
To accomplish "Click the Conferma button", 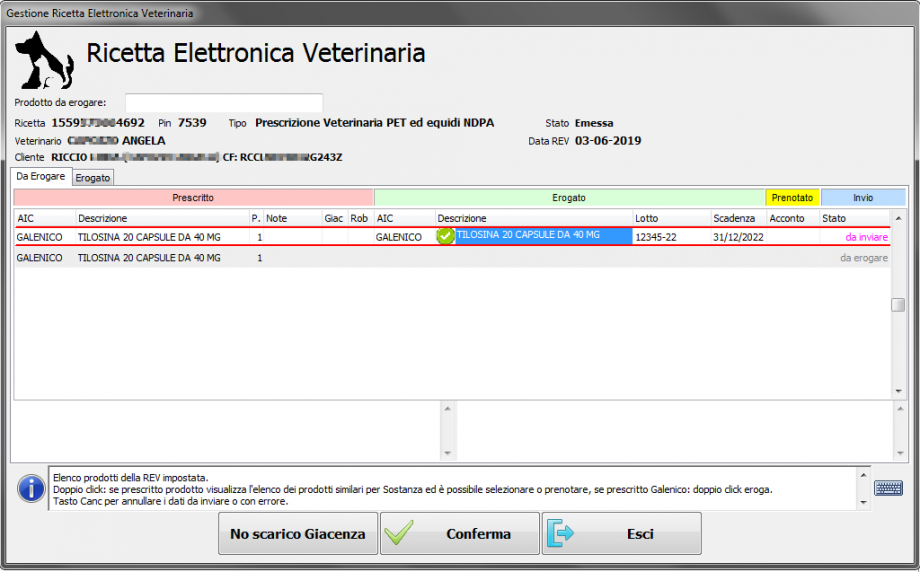I will pos(459,534).
